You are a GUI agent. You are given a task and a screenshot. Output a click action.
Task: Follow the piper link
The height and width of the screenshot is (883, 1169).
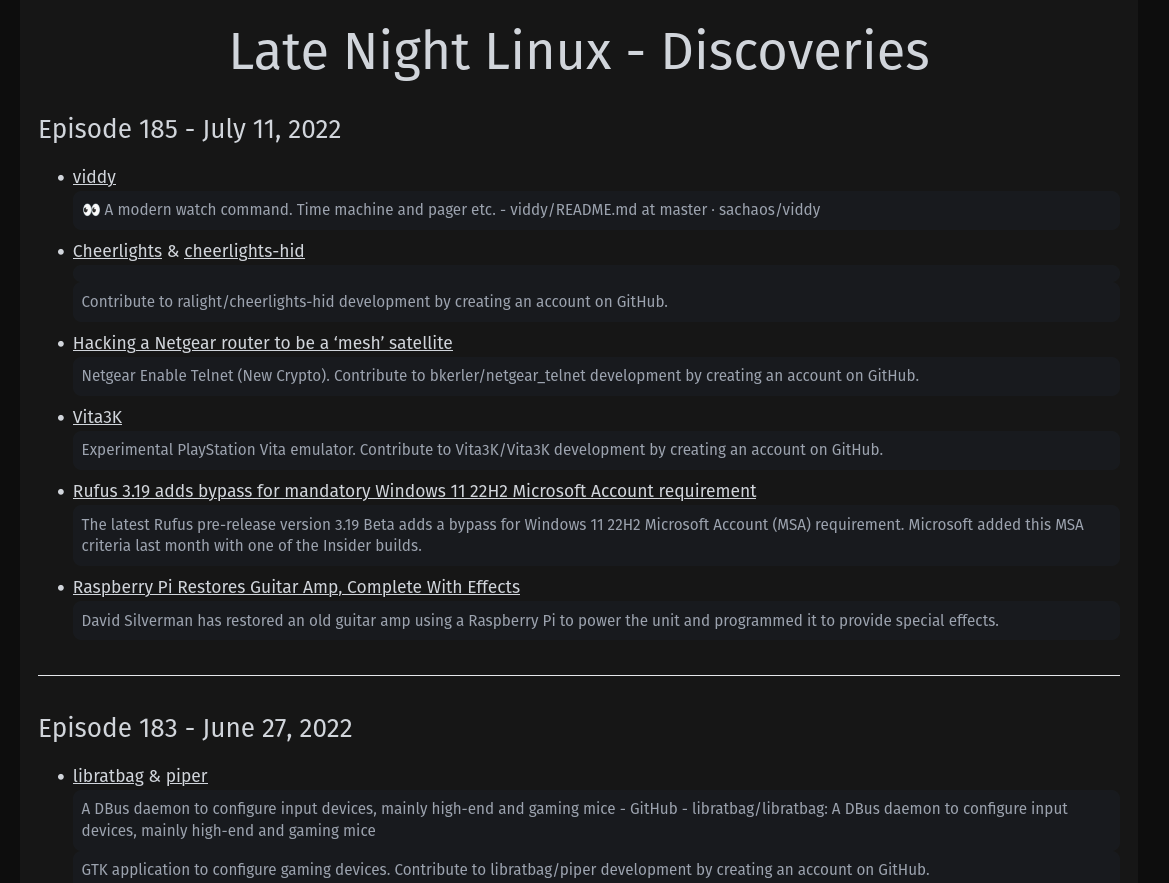(x=186, y=776)
